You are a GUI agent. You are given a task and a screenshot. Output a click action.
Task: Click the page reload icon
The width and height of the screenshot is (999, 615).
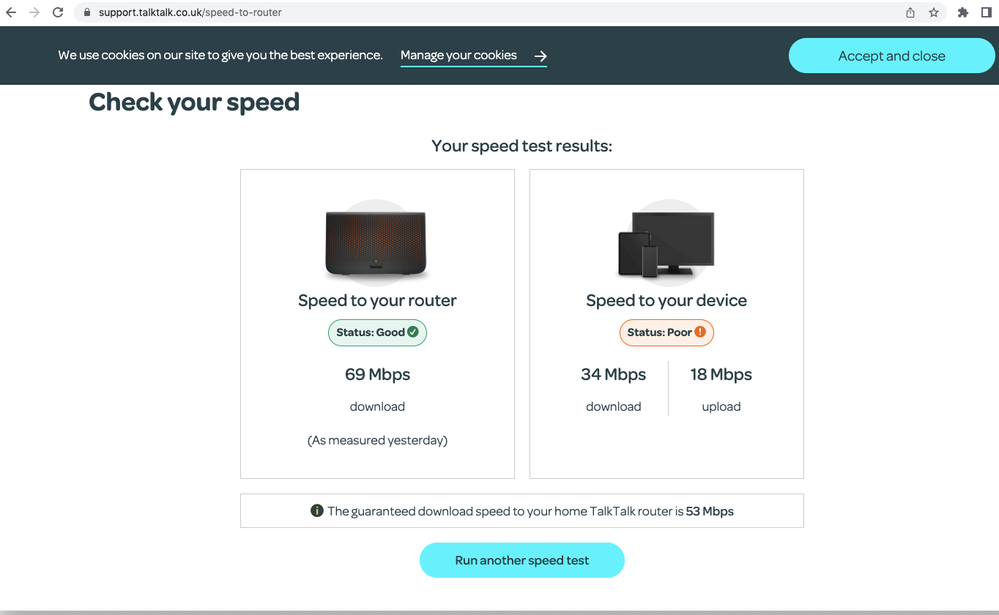tap(58, 12)
